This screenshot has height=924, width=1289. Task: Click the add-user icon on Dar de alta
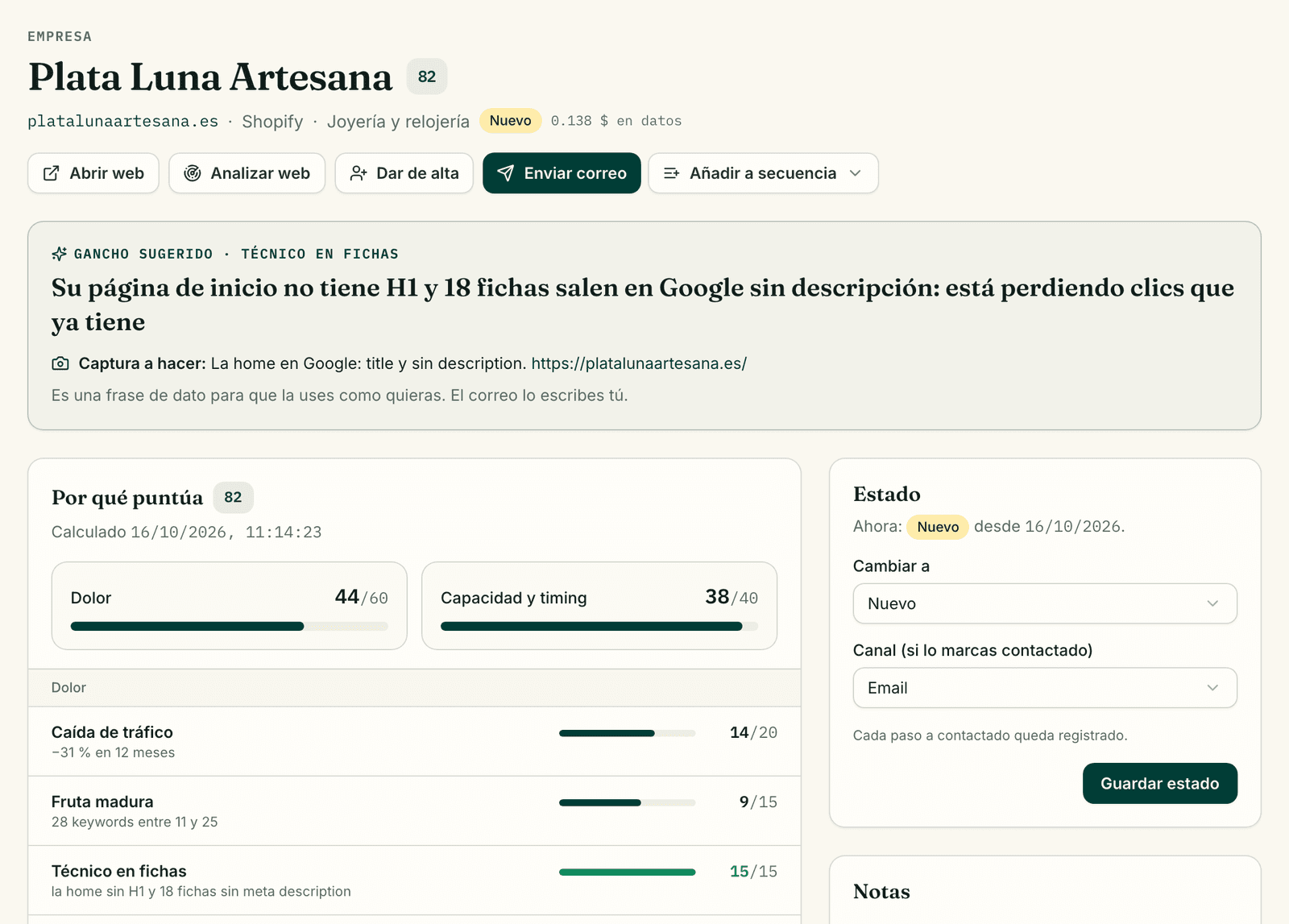click(359, 173)
